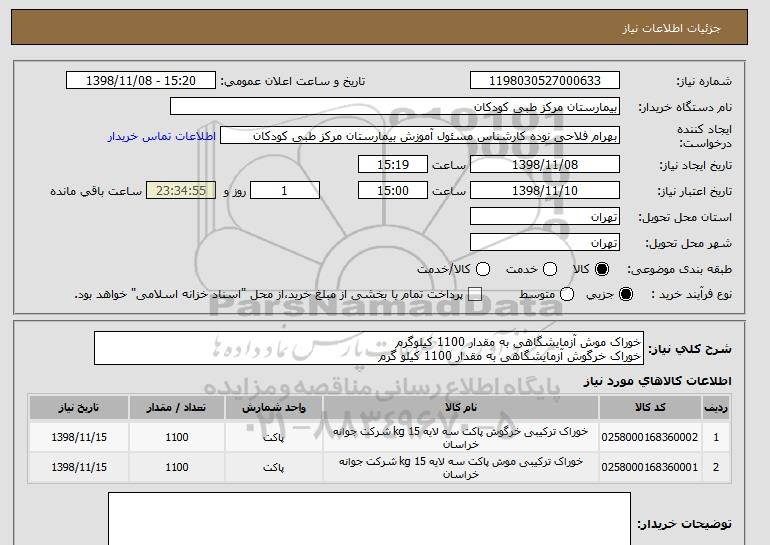Screen dimensions: 770x545
Task: Click the public announcement date field 1398/11/08 - 15:20
Action: tap(141, 81)
